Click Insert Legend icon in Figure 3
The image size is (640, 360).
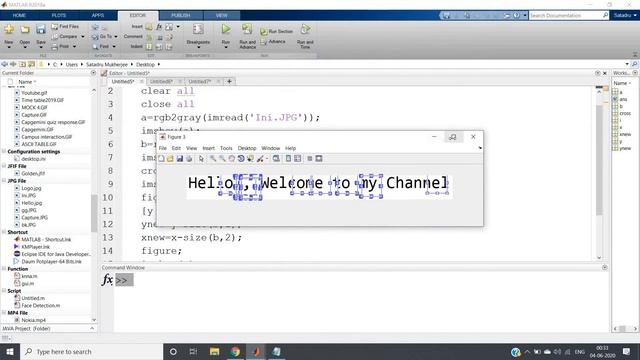coord(298,158)
